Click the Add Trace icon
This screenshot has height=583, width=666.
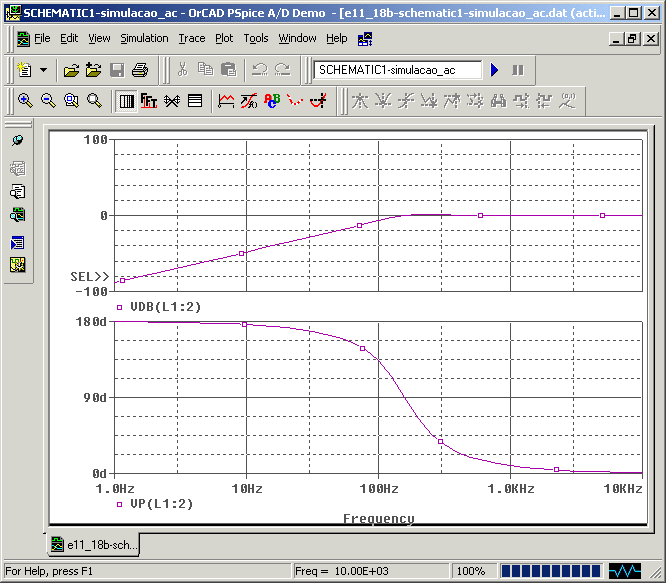(226, 101)
